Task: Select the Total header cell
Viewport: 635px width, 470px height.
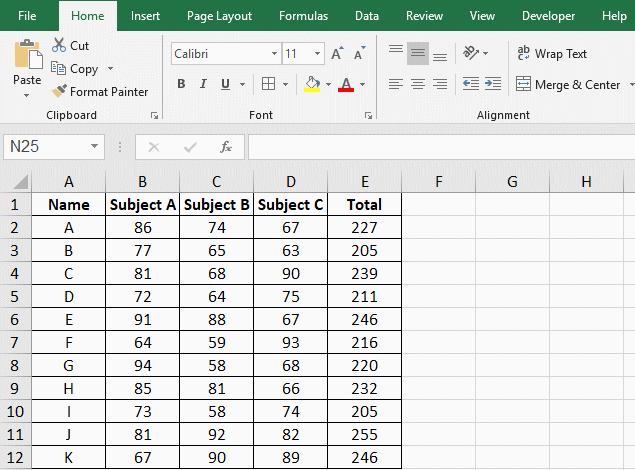Action: pos(364,204)
